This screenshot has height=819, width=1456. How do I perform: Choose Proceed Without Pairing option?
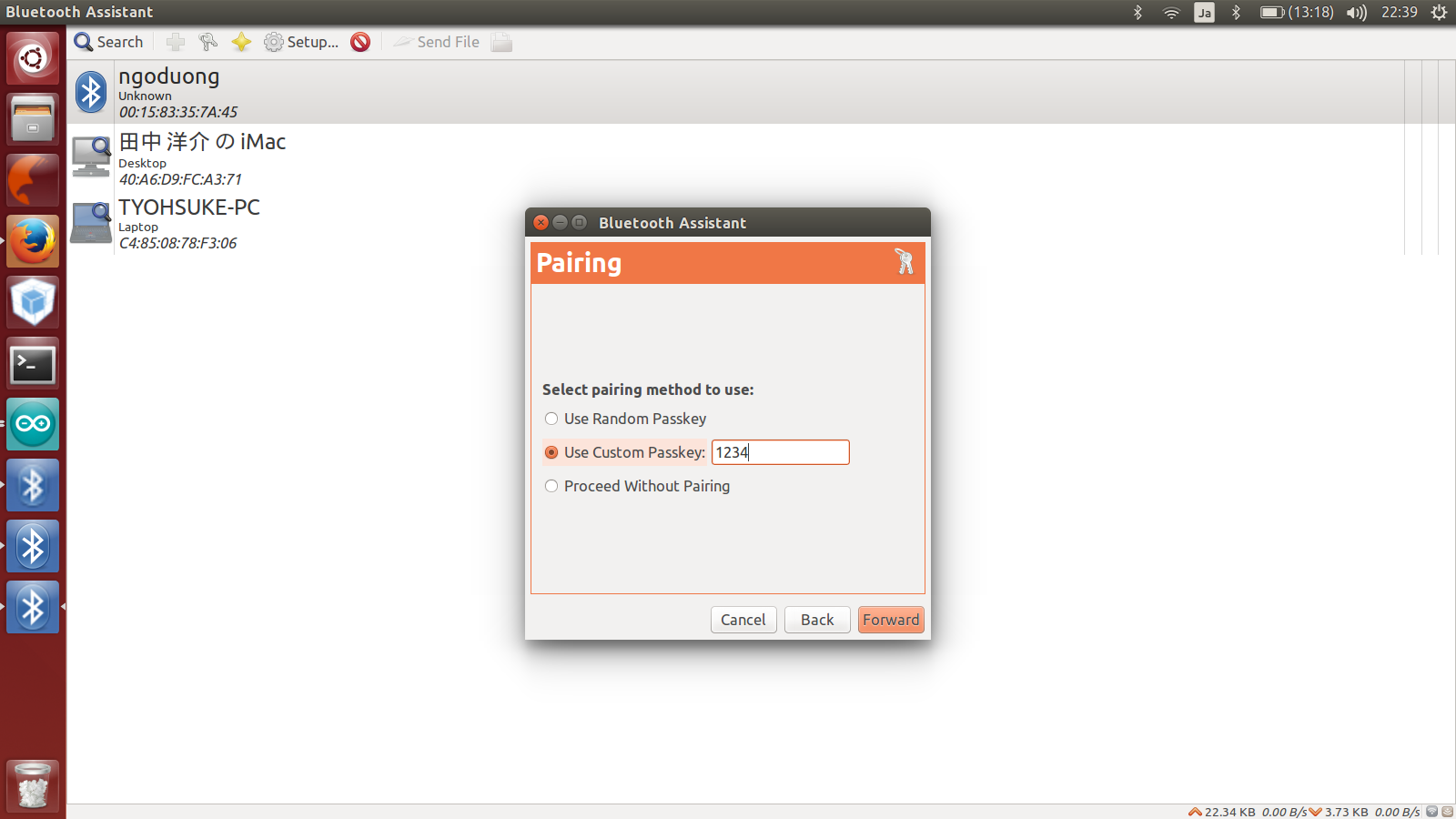(551, 486)
